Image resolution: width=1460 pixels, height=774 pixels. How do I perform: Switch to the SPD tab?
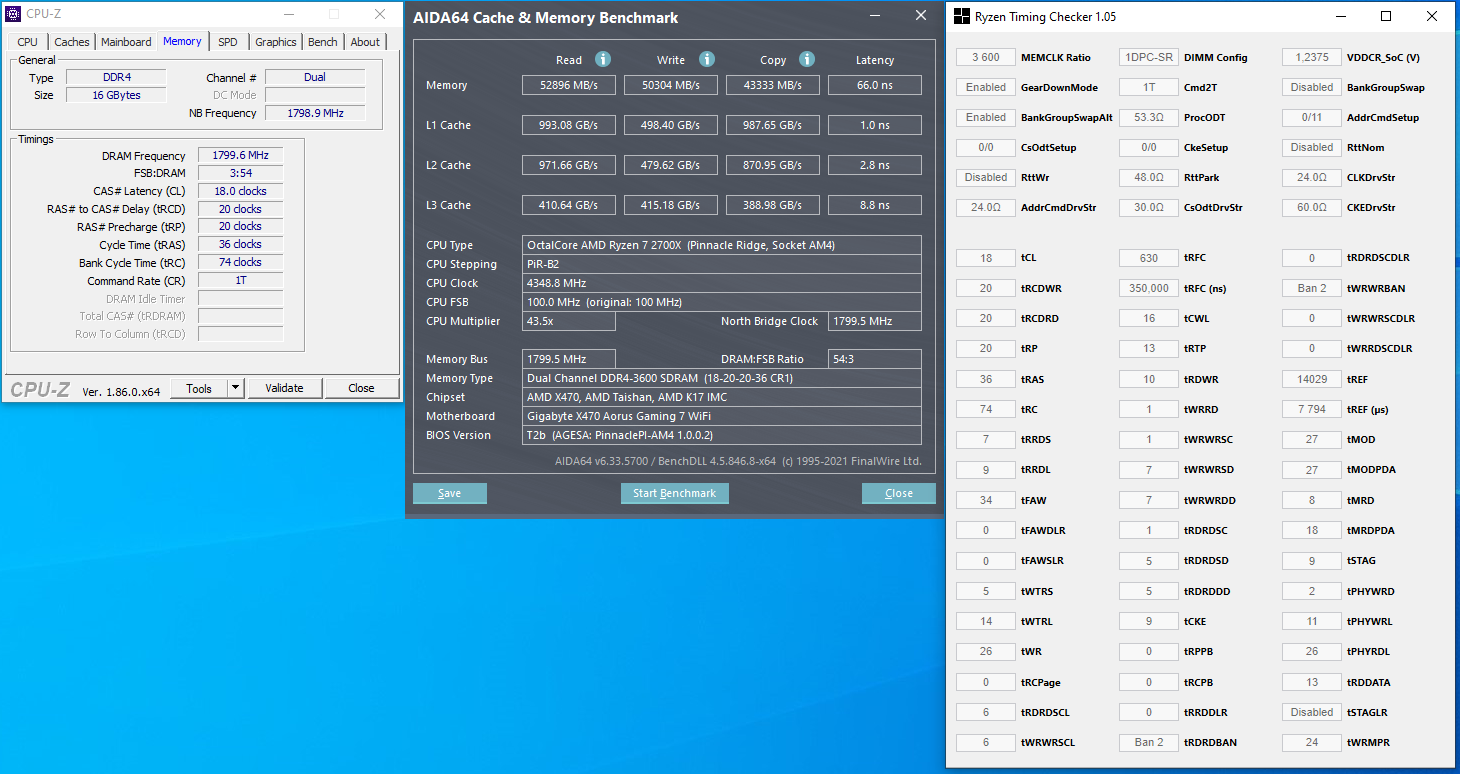tap(228, 42)
